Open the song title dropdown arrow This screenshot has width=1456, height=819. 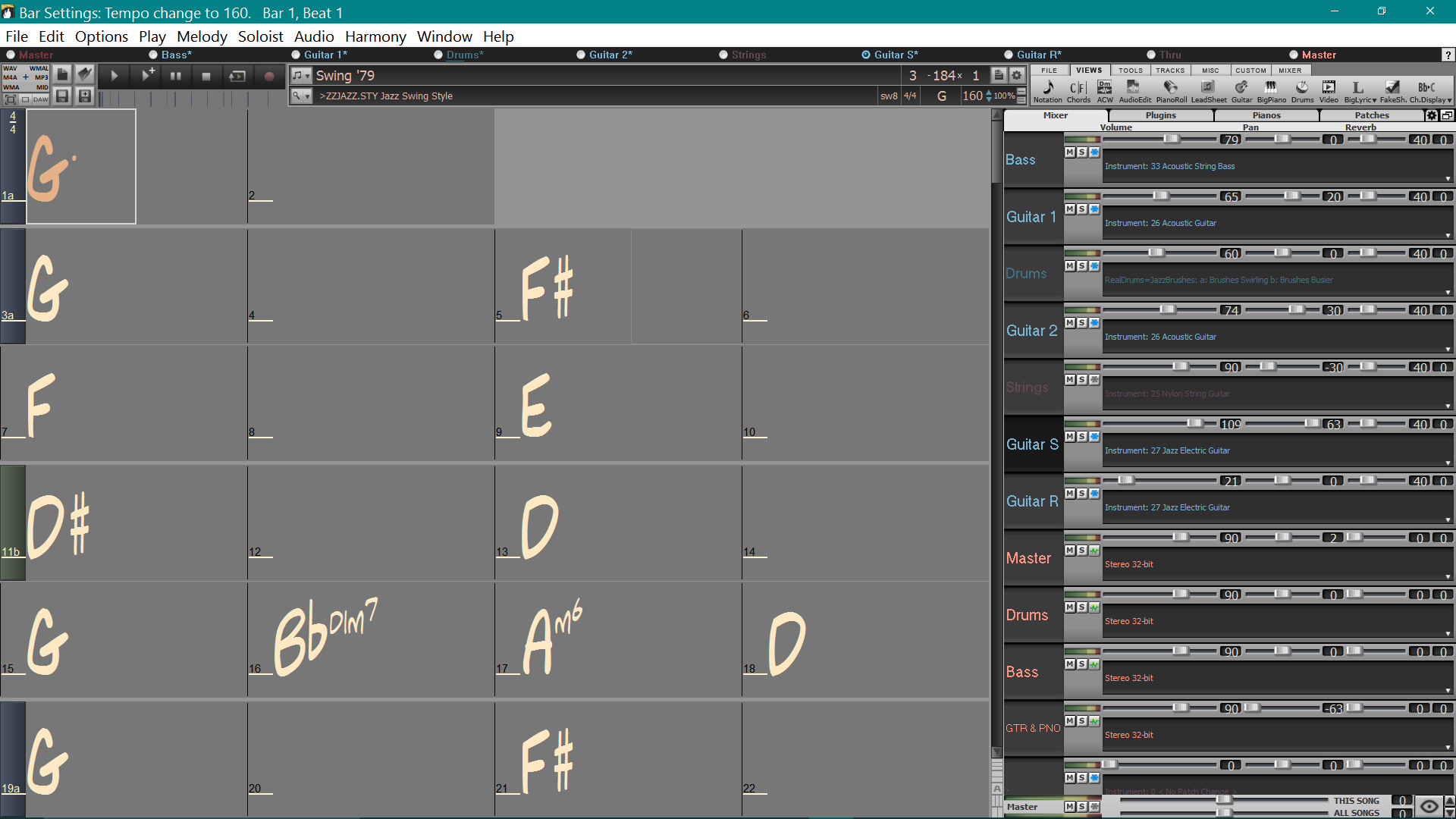click(307, 76)
